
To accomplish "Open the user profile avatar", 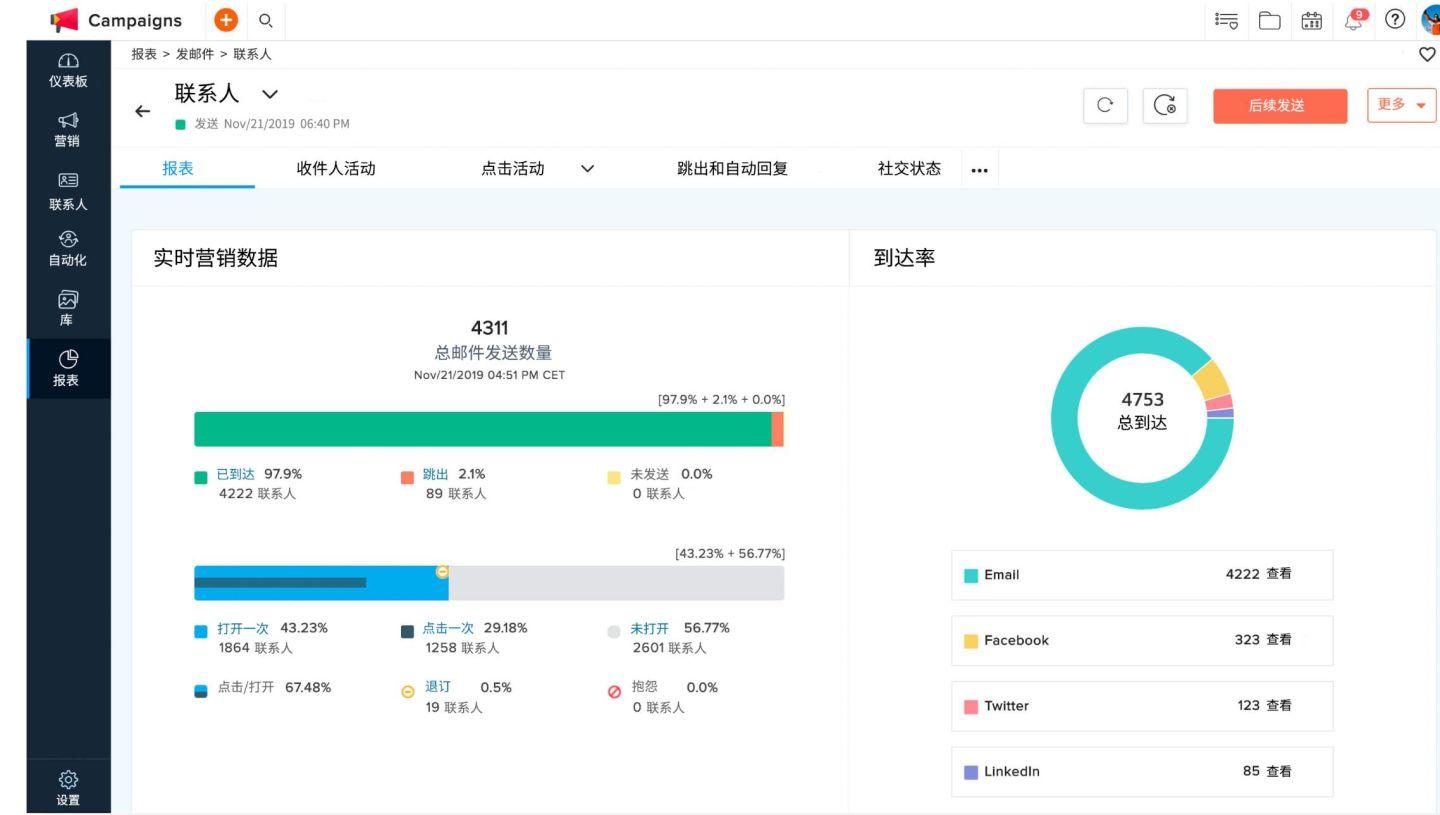I will (1431, 19).
